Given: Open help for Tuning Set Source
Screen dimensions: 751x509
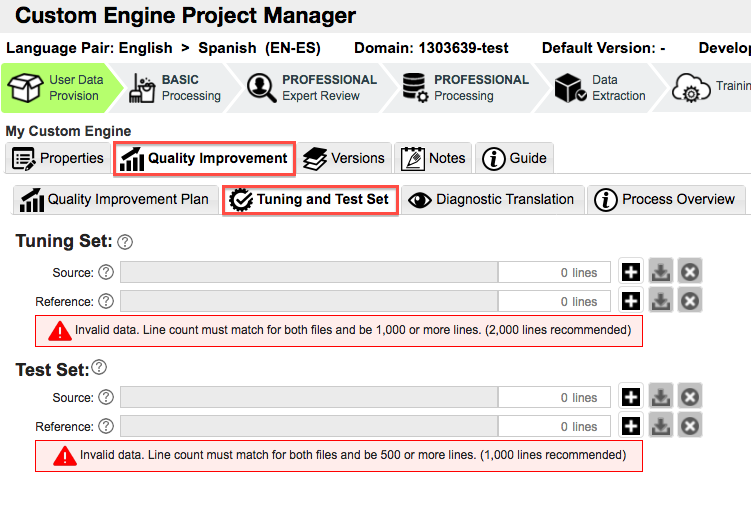Looking at the screenshot, I should pos(106,272).
